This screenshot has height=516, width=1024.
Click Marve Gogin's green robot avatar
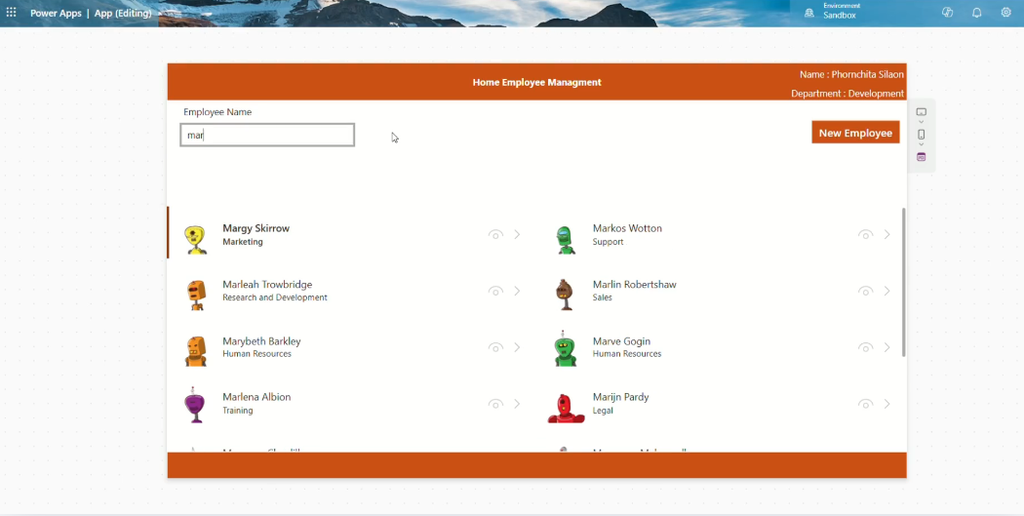point(566,349)
